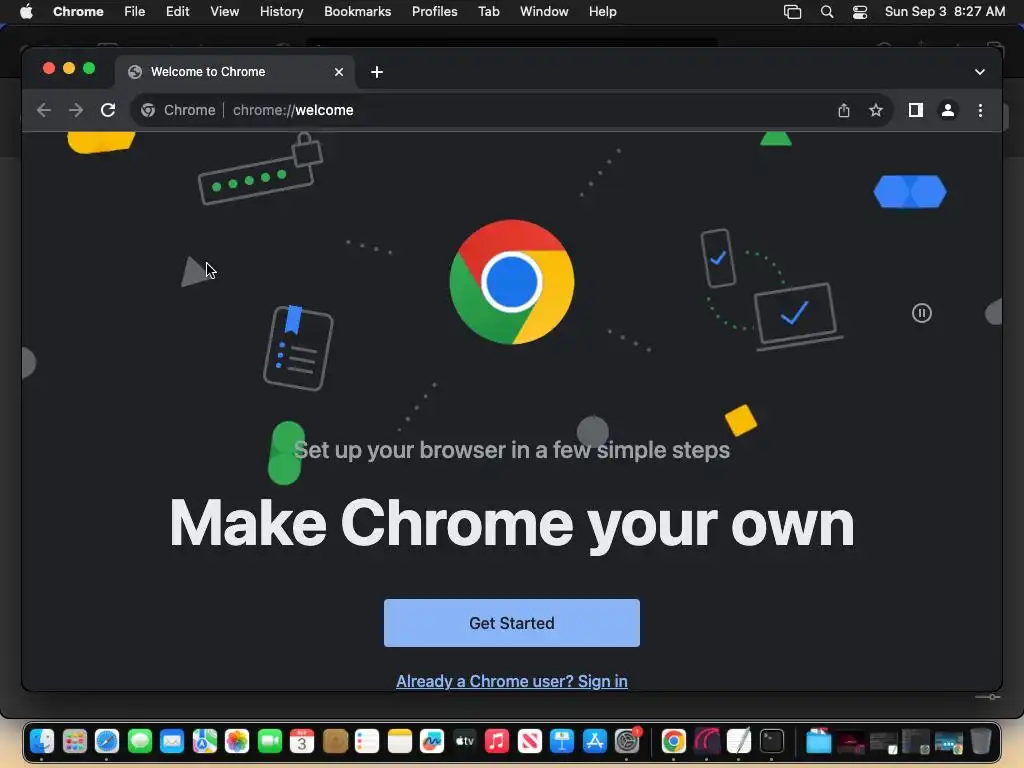Go back using the back arrow
Screen dimensions: 1024x768
coord(44,110)
